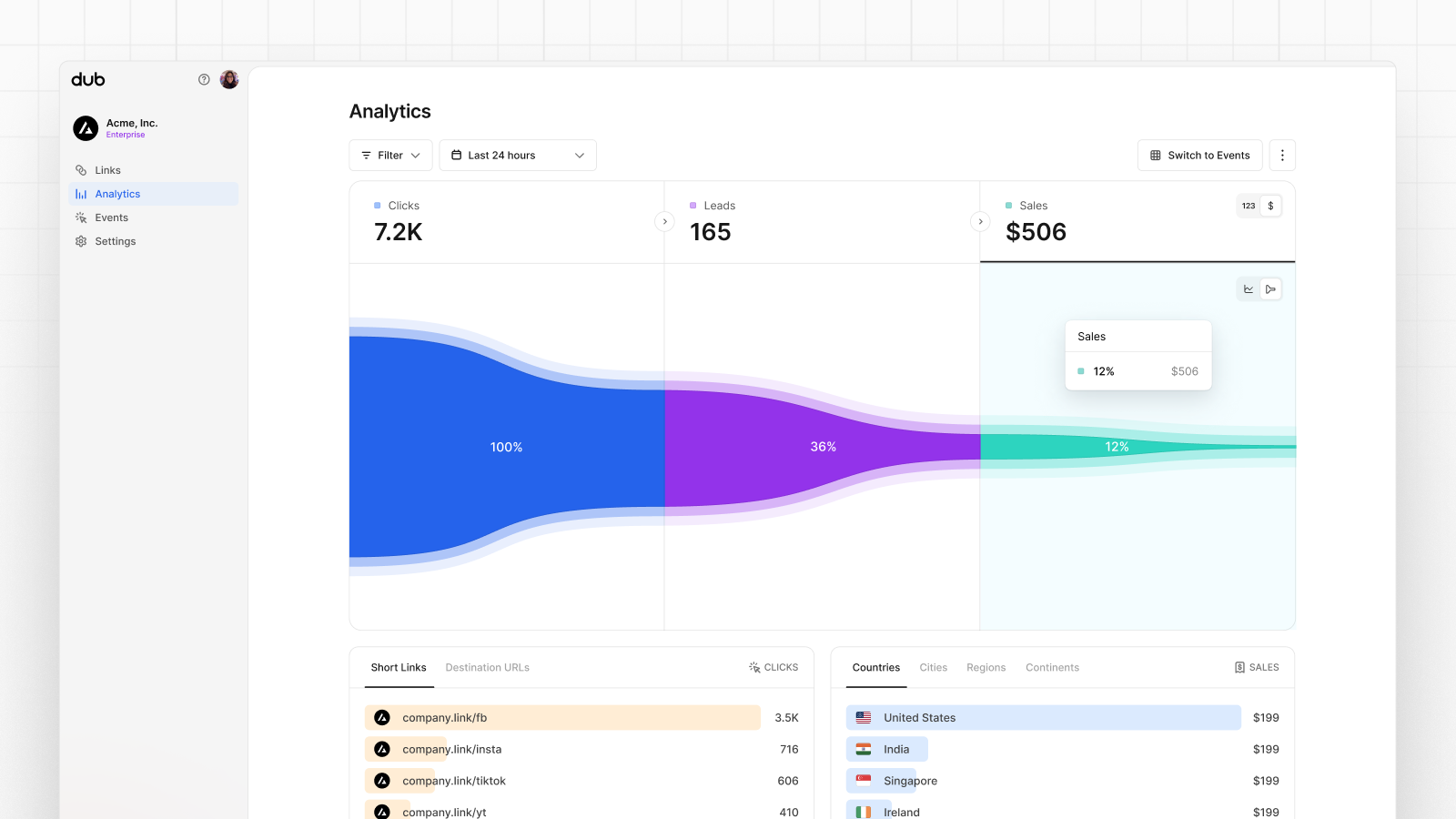
Task: Click the user profile avatar
Action: tap(228, 79)
